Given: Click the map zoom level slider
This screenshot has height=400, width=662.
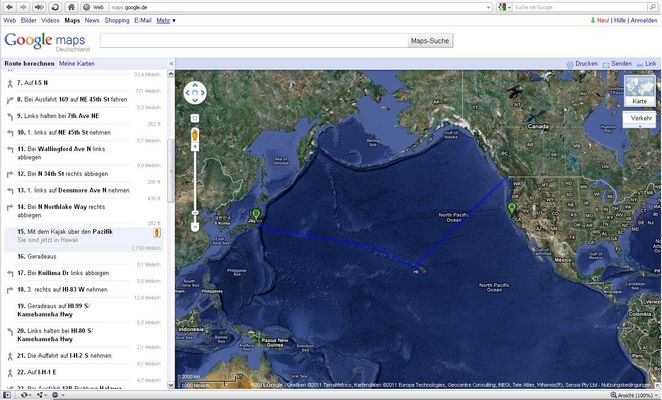Looking at the screenshot, I should pyautogui.click(x=195, y=170).
